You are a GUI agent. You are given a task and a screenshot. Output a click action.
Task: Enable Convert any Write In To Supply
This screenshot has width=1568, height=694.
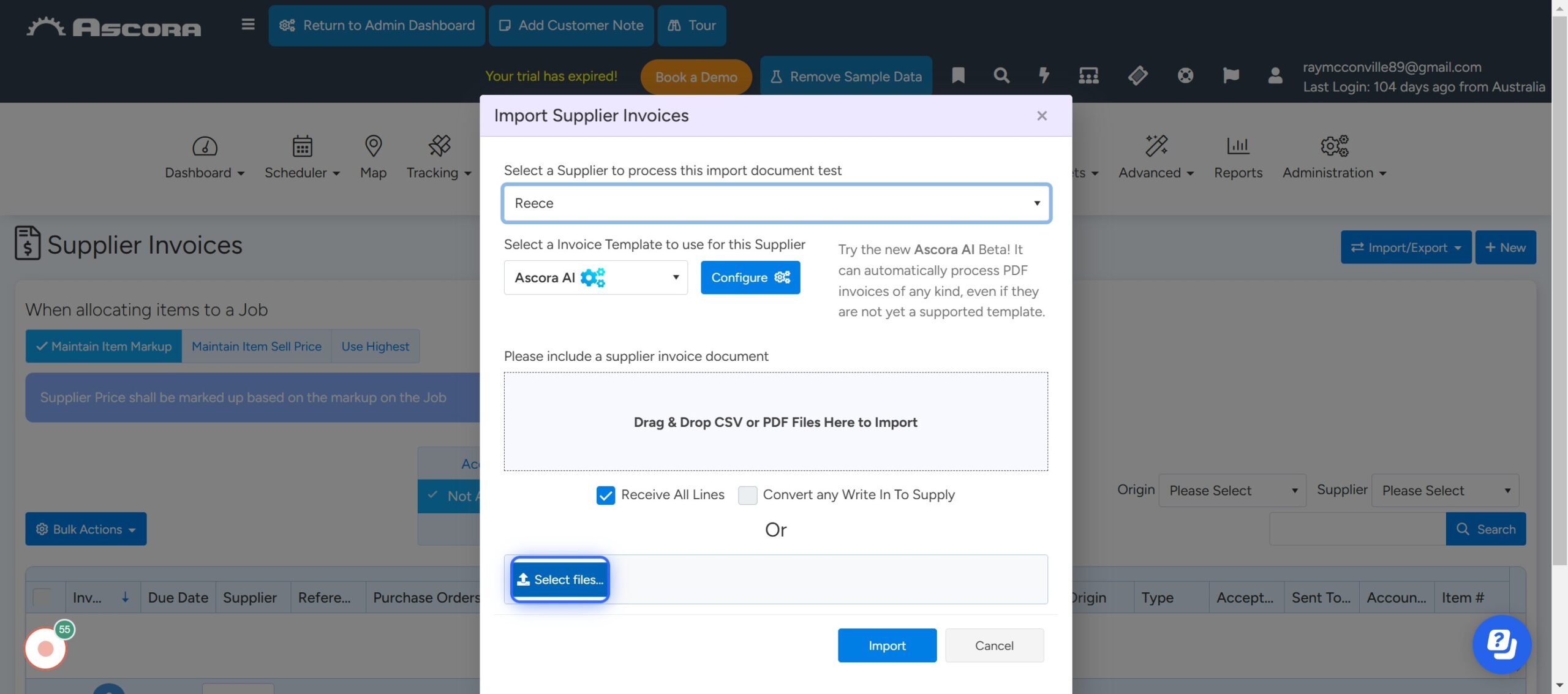747,495
